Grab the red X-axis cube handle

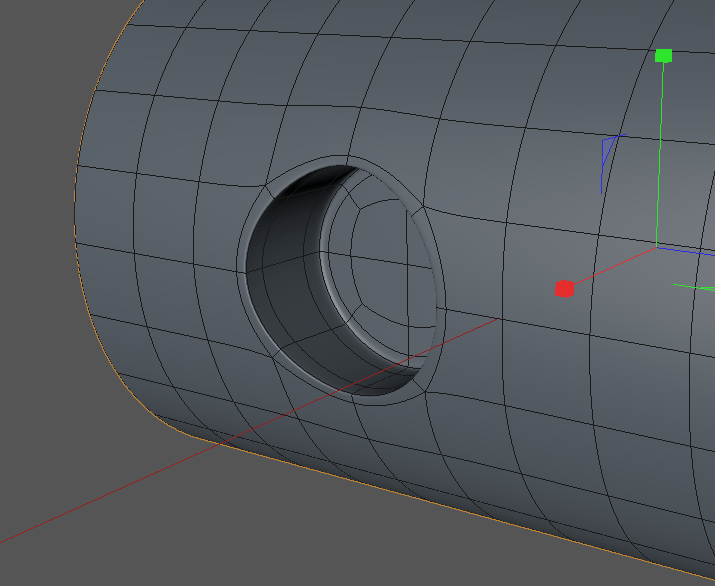click(x=565, y=289)
